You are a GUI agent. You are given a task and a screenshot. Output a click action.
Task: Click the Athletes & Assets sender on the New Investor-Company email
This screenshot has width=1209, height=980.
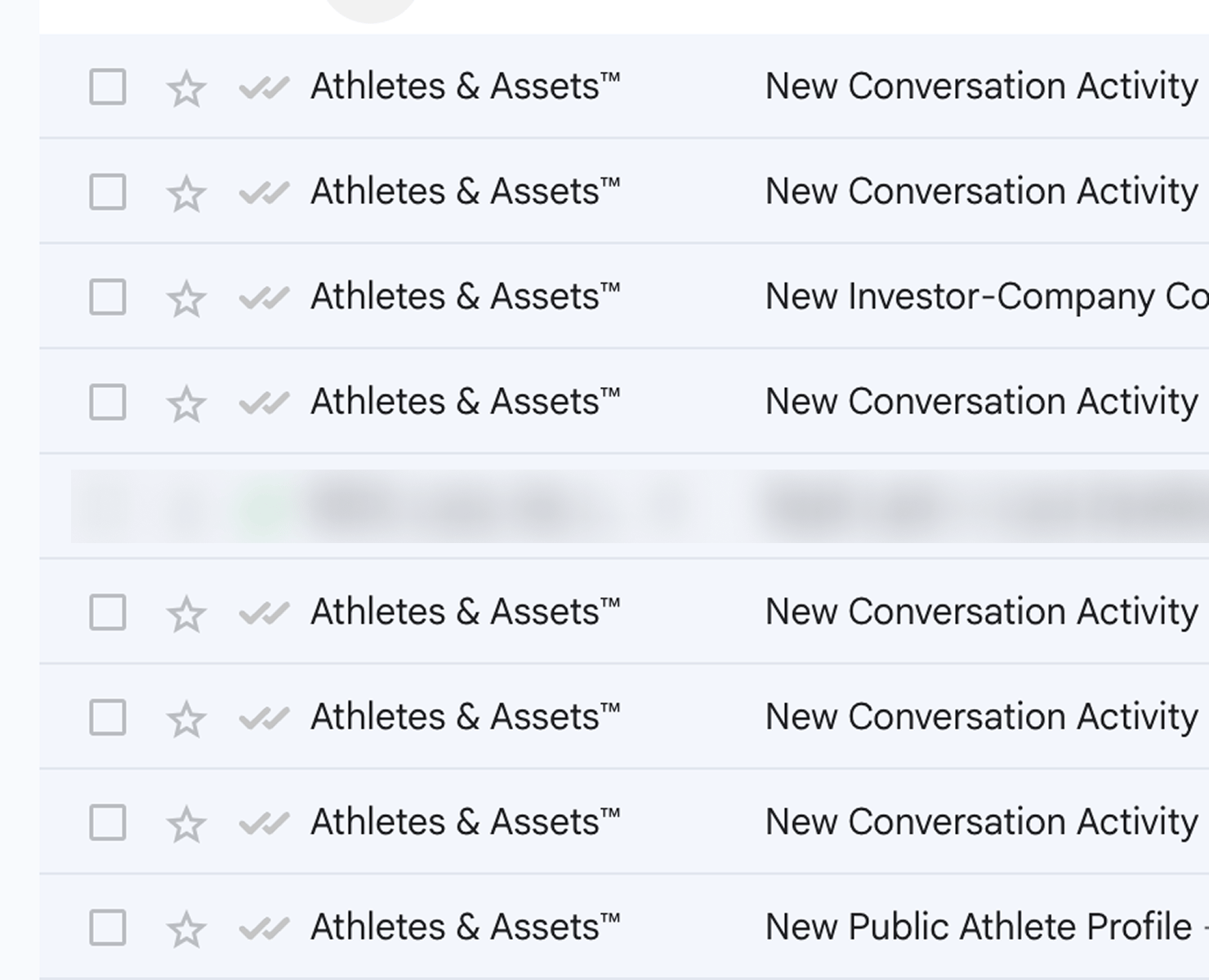pos(465,297)
